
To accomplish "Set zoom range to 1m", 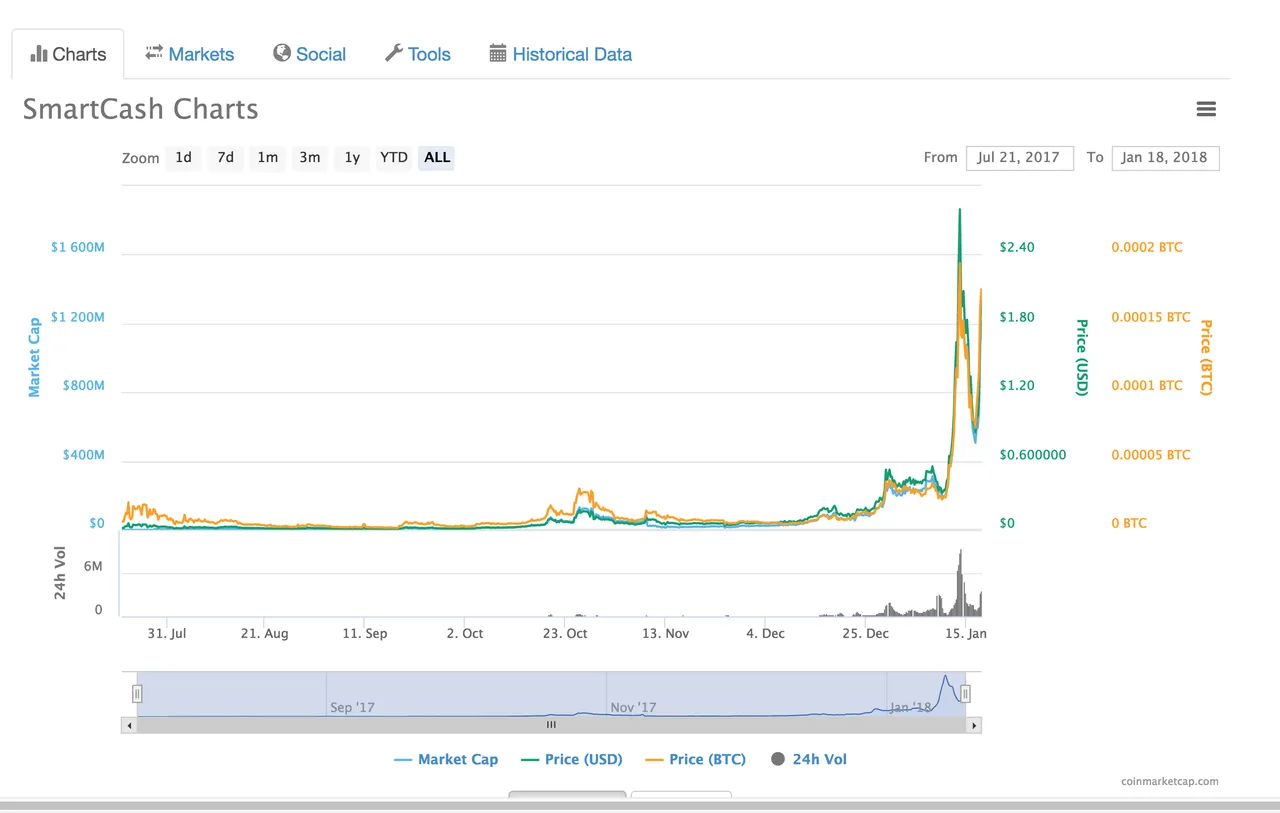I will pos(268,157).
